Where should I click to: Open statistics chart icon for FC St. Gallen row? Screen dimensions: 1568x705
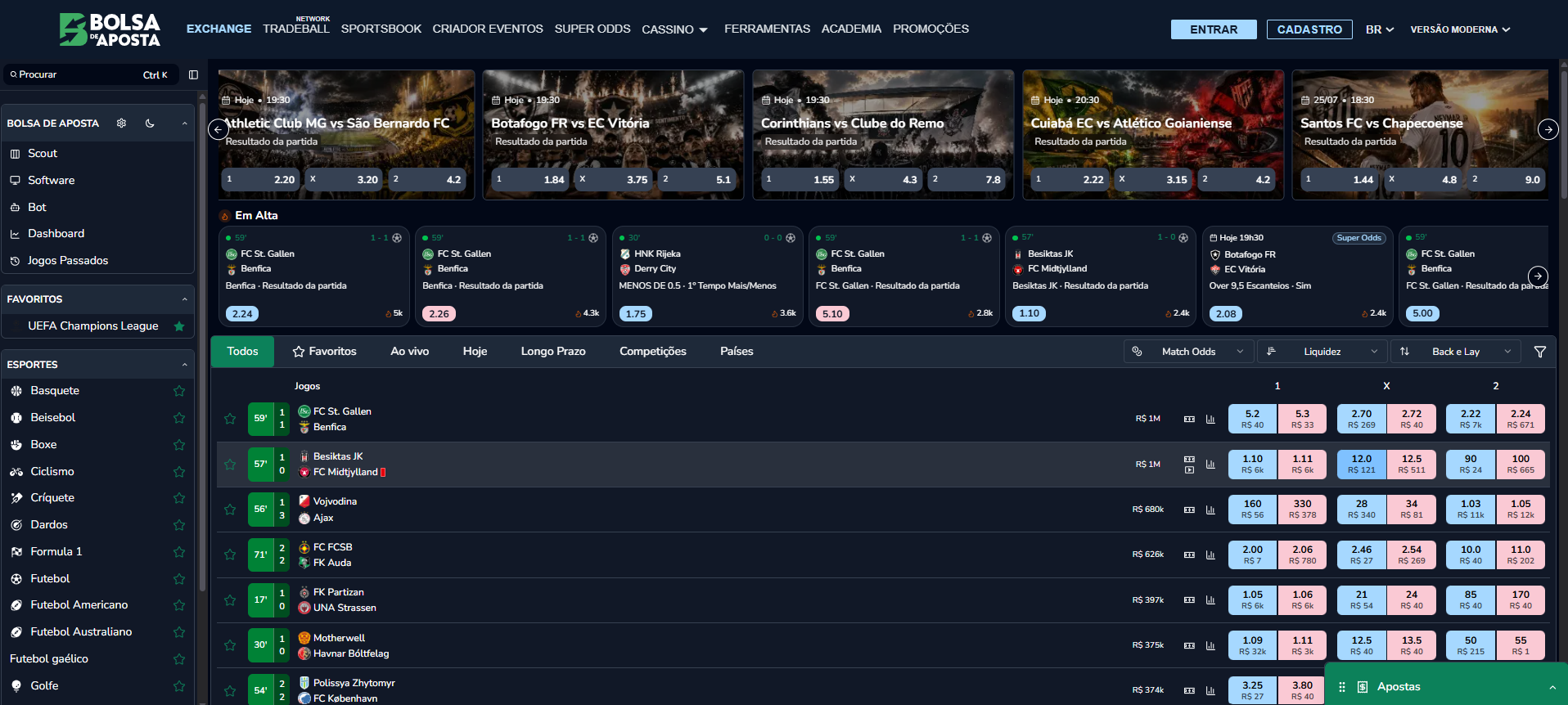click(x=1210, y=419)
